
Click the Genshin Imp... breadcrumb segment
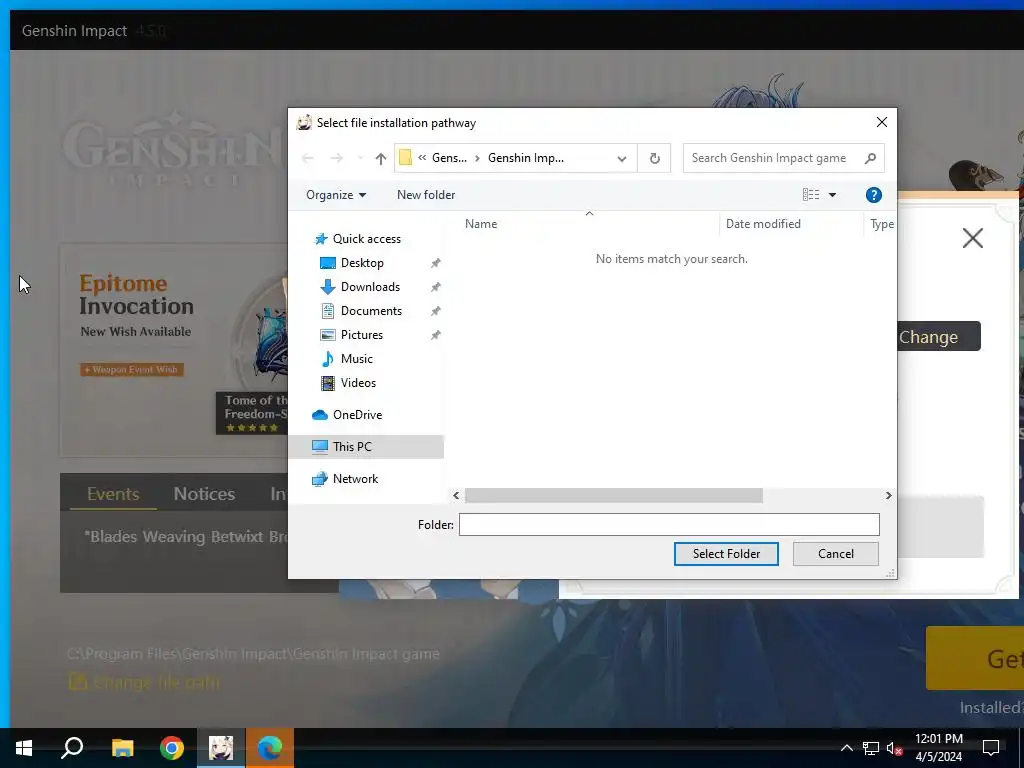coord(526,158)
